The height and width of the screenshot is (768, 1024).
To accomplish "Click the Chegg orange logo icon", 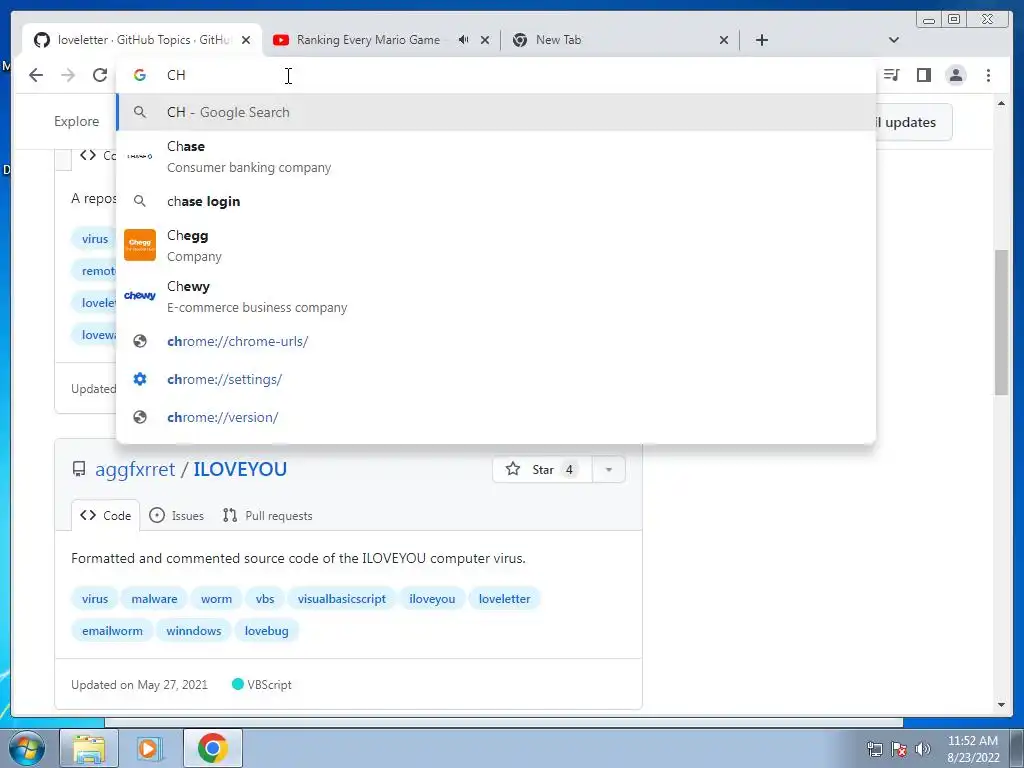I will (x=140, y=245).
